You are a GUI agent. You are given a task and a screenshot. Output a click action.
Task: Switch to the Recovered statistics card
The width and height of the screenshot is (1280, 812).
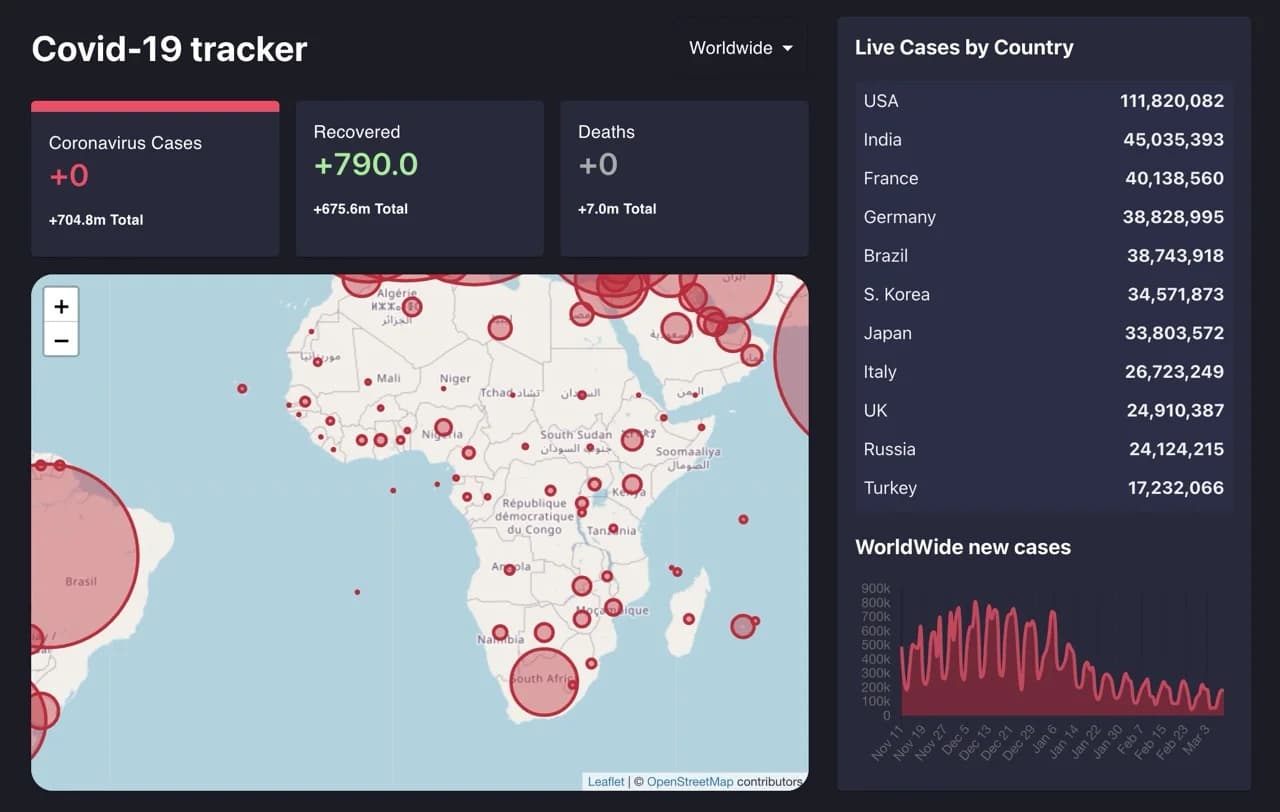[419, 178]
